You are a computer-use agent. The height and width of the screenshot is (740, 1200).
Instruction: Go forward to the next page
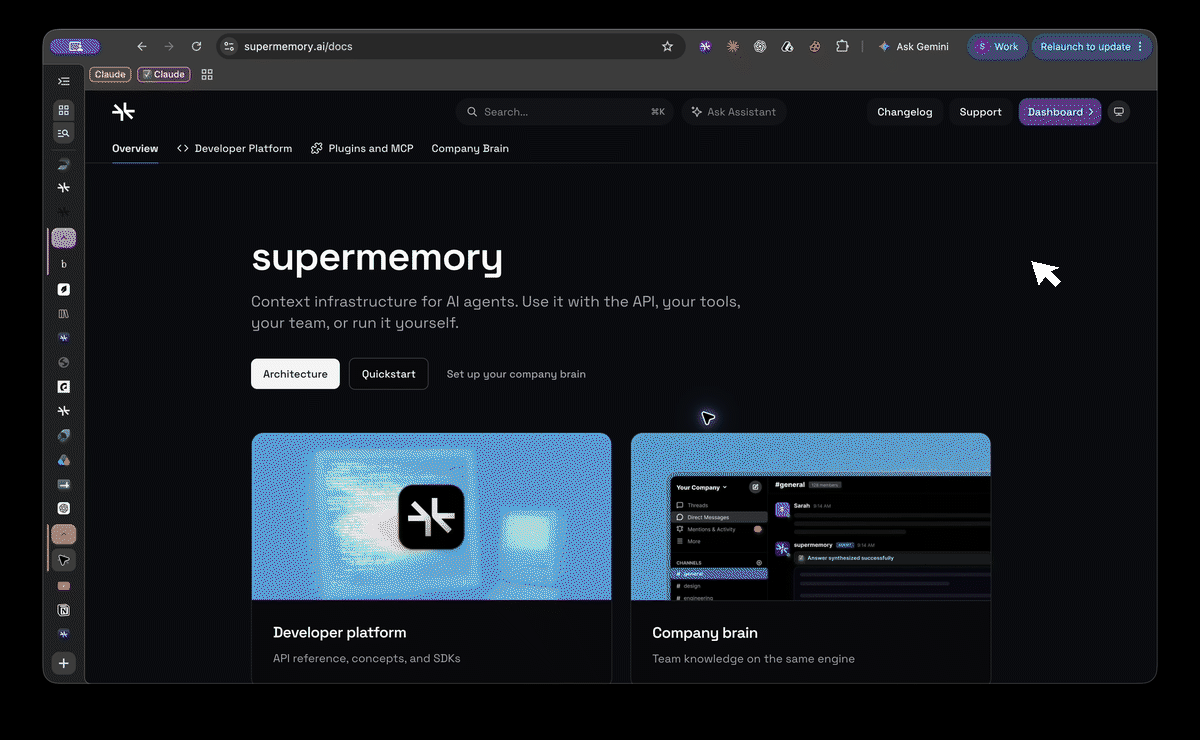[x=169, y=46]
